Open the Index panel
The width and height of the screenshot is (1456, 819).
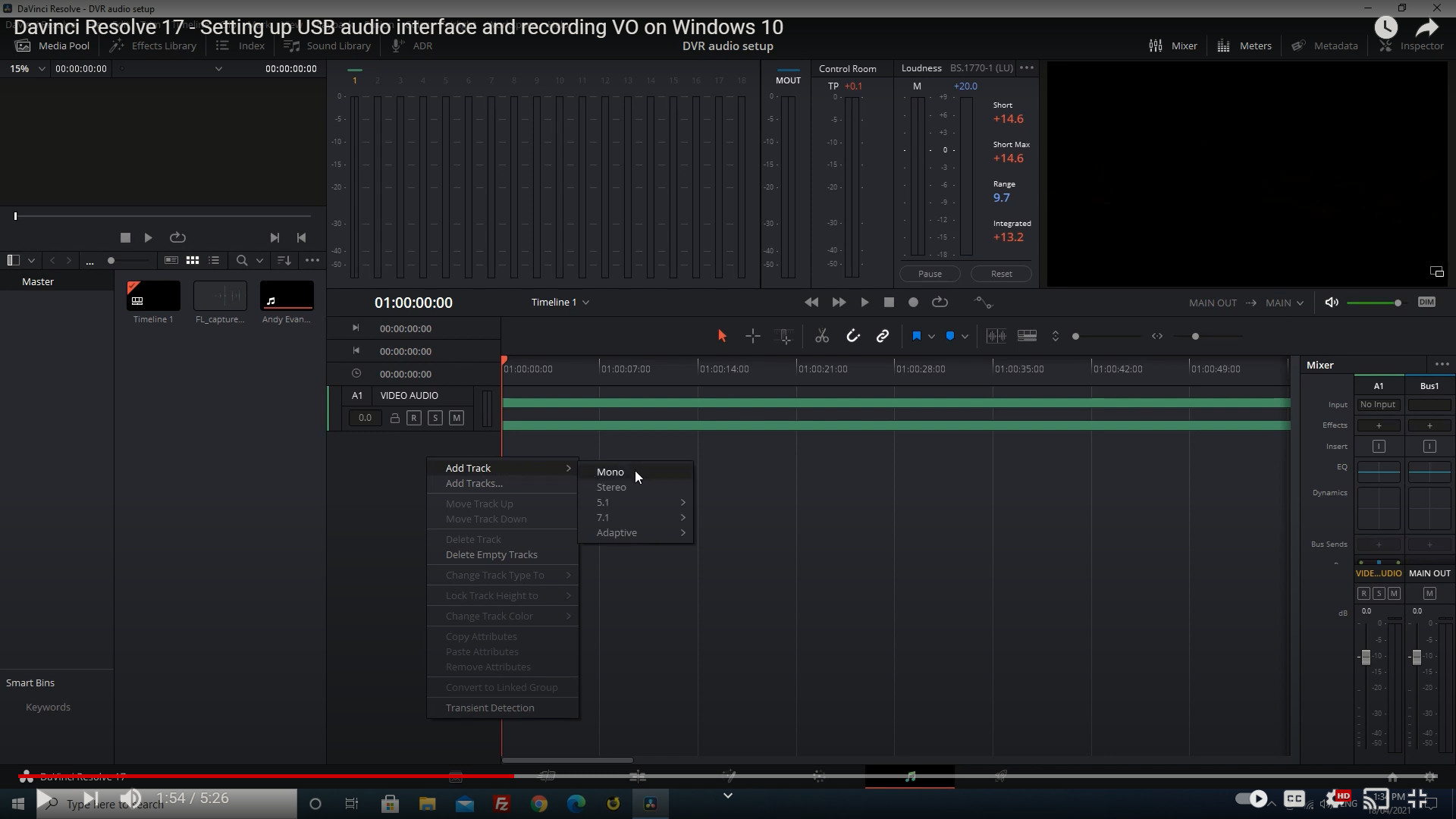point(240,45)
